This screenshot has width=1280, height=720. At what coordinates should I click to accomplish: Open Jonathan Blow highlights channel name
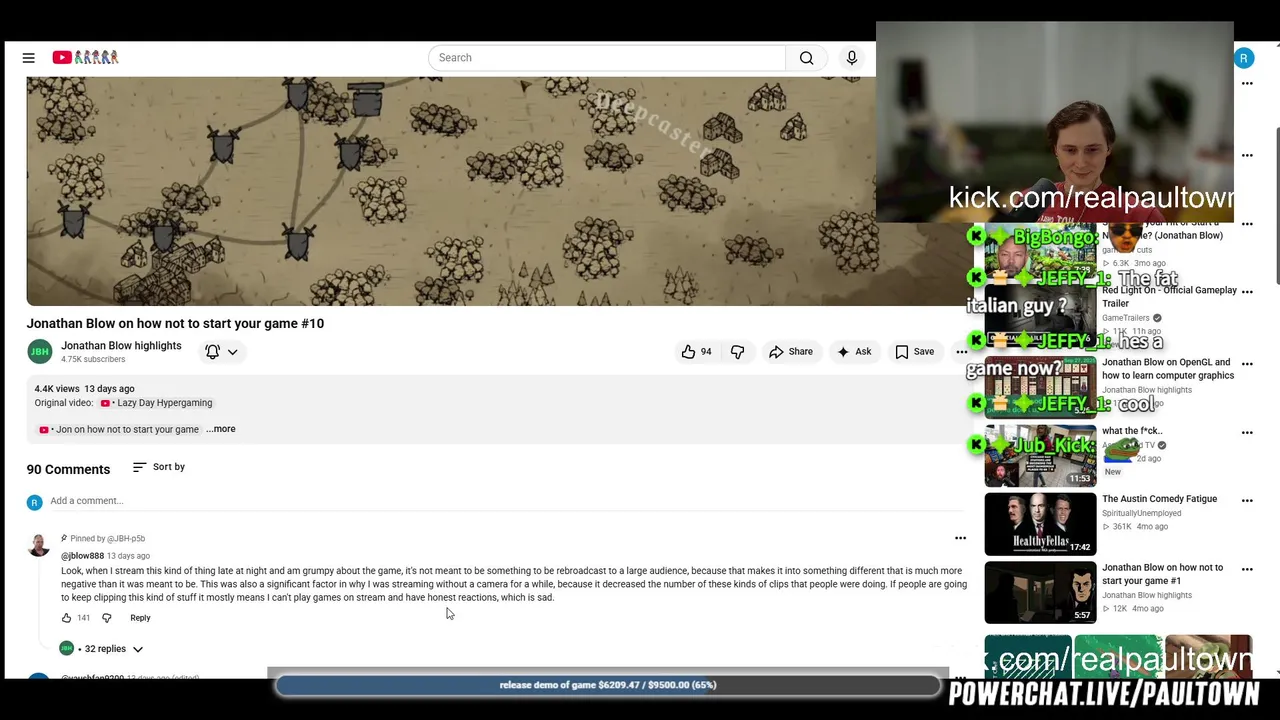click(x=121, y=346)
